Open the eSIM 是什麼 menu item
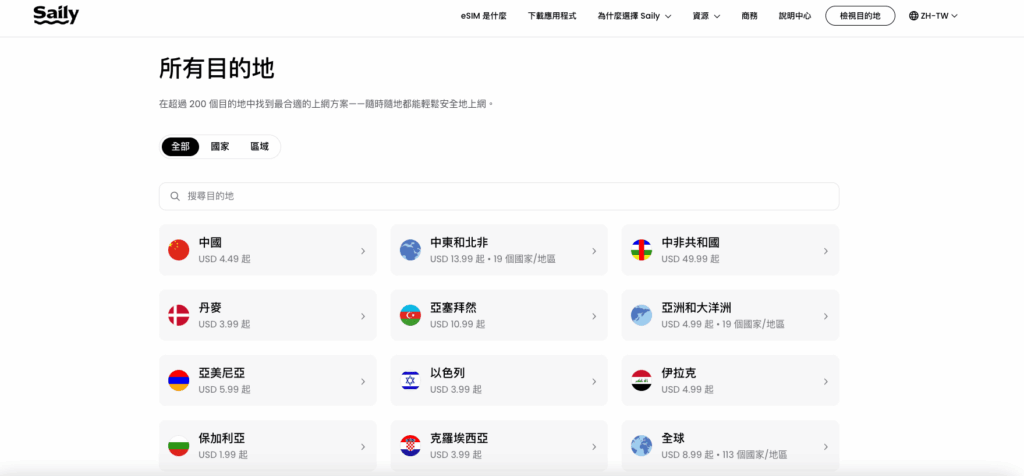 click(x=484, y=16)
